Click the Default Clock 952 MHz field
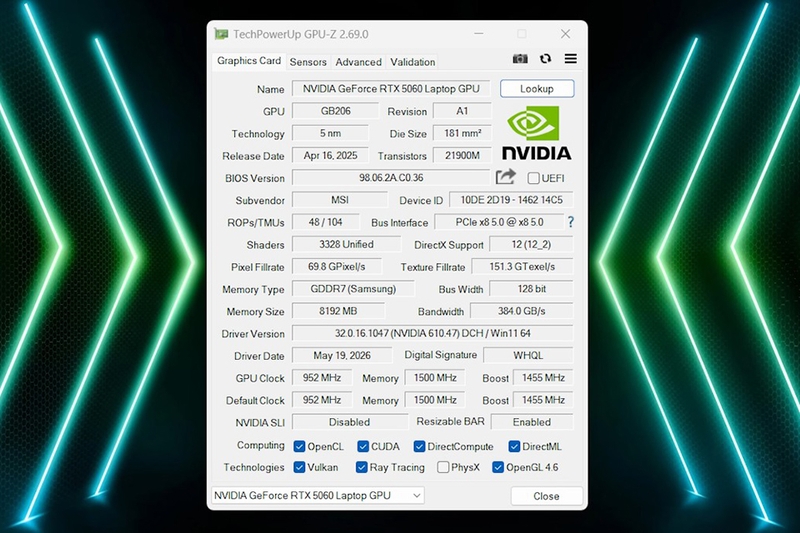 pos(321,400)
